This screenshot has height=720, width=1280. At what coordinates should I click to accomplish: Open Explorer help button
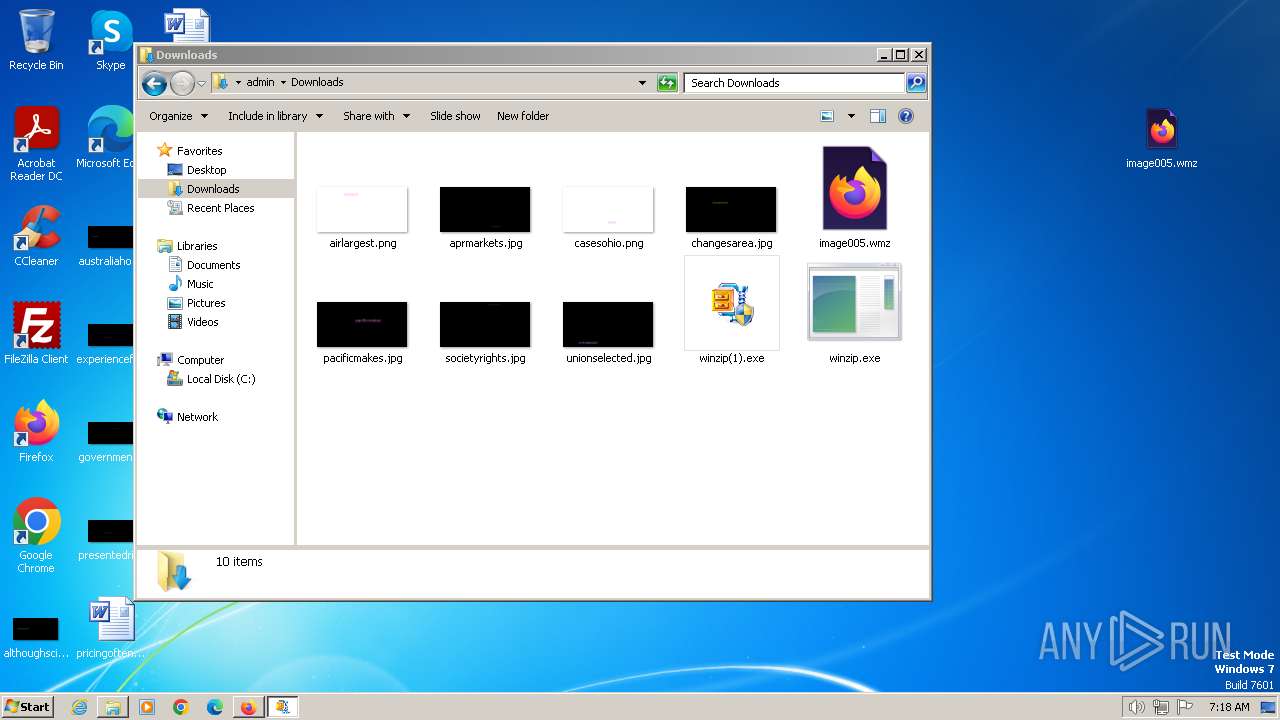pos(906,116)
